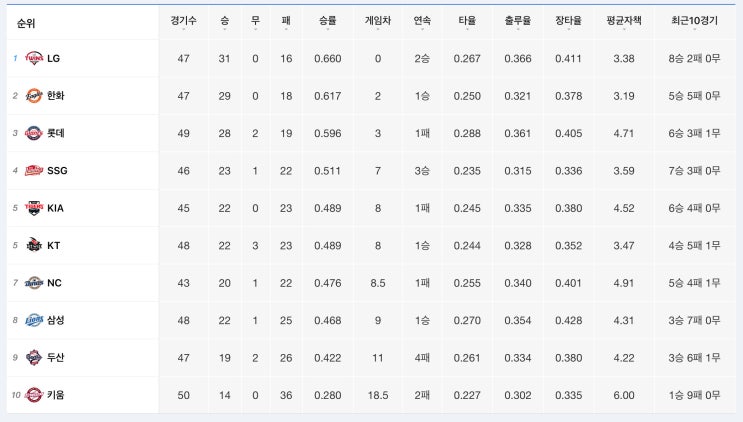Click the SSG team logo

tap(34, 170)
